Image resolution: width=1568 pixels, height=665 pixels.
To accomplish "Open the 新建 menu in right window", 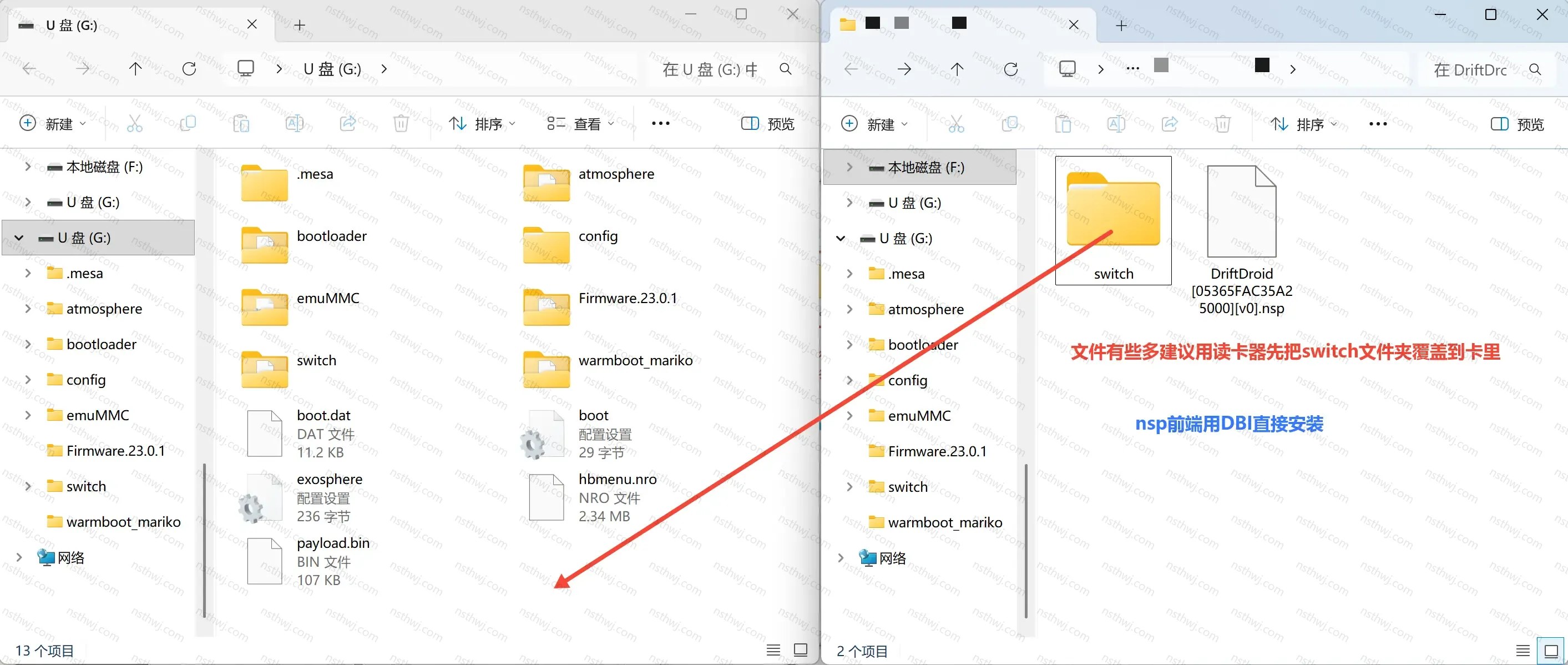I will 874,124.
